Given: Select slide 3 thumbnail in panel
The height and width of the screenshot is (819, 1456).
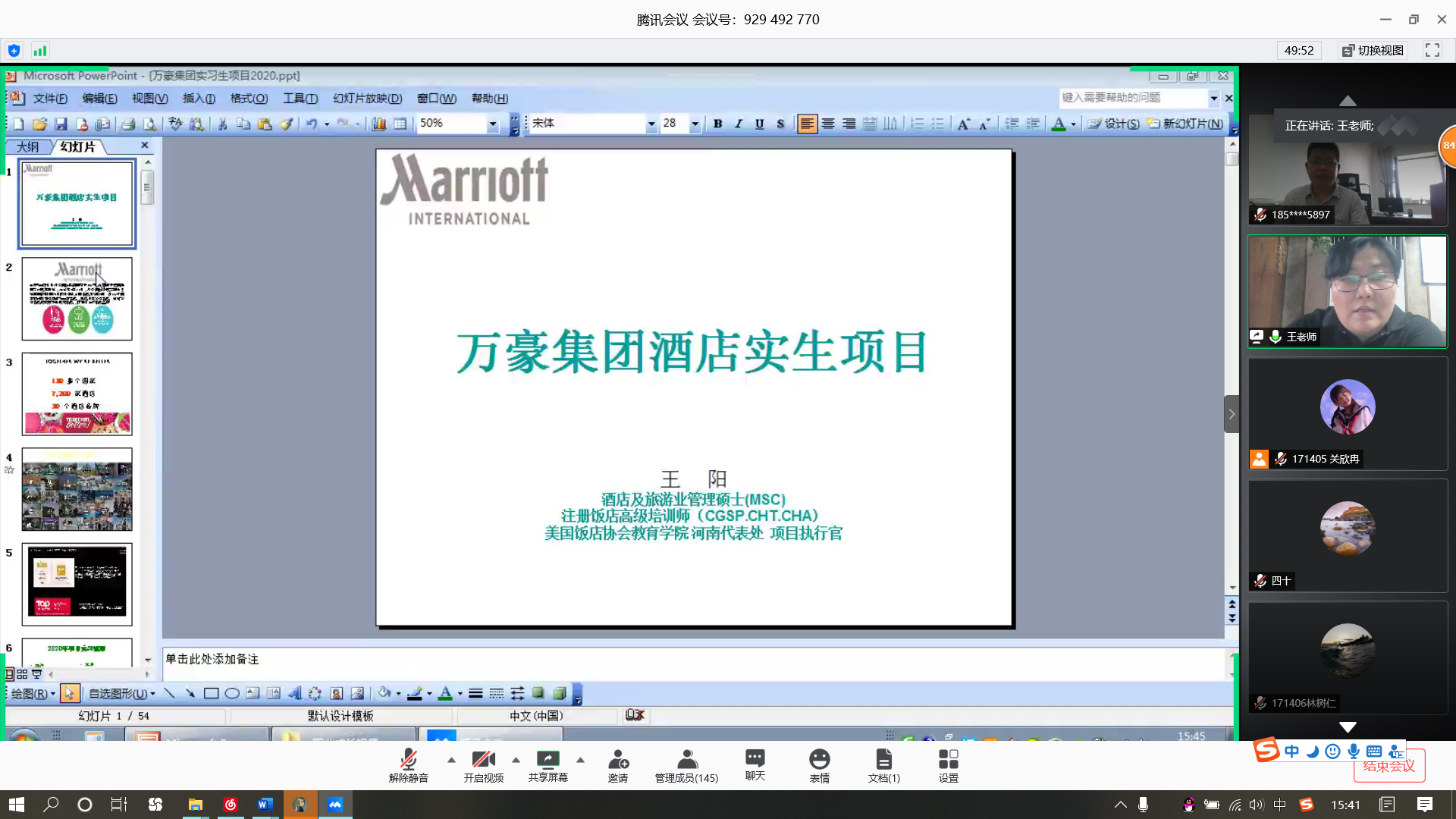Looking at the screenshot, I should pyautogui.click(x=77, y=394).
